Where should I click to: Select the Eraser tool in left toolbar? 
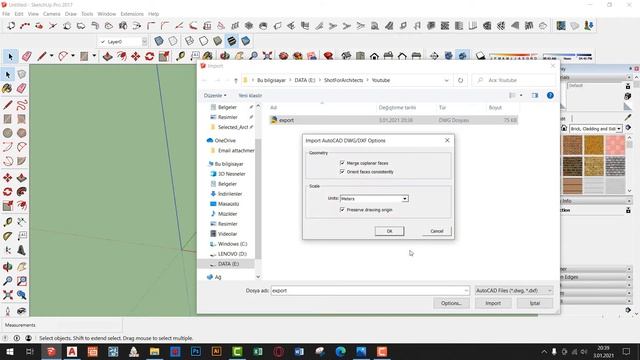tap(22, 89)
